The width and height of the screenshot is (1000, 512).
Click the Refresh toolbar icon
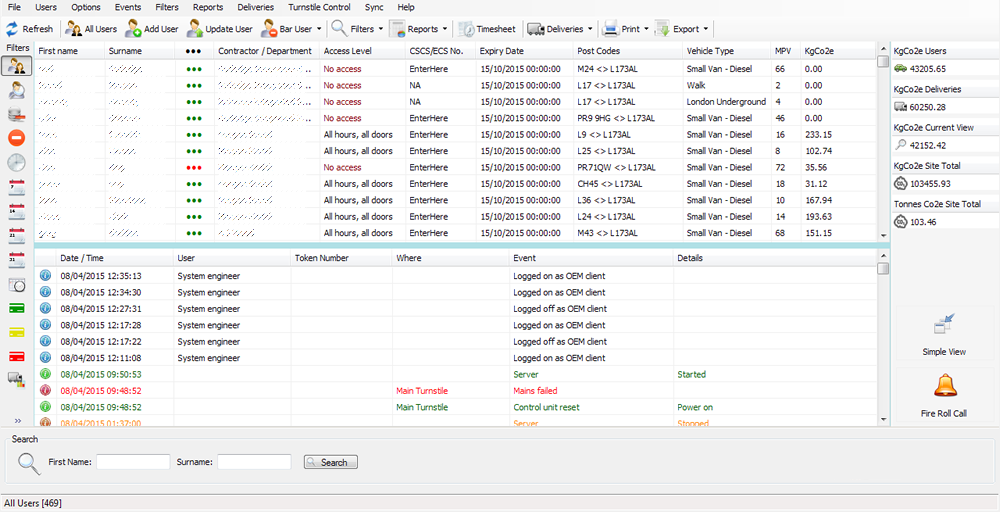(13, 29)
